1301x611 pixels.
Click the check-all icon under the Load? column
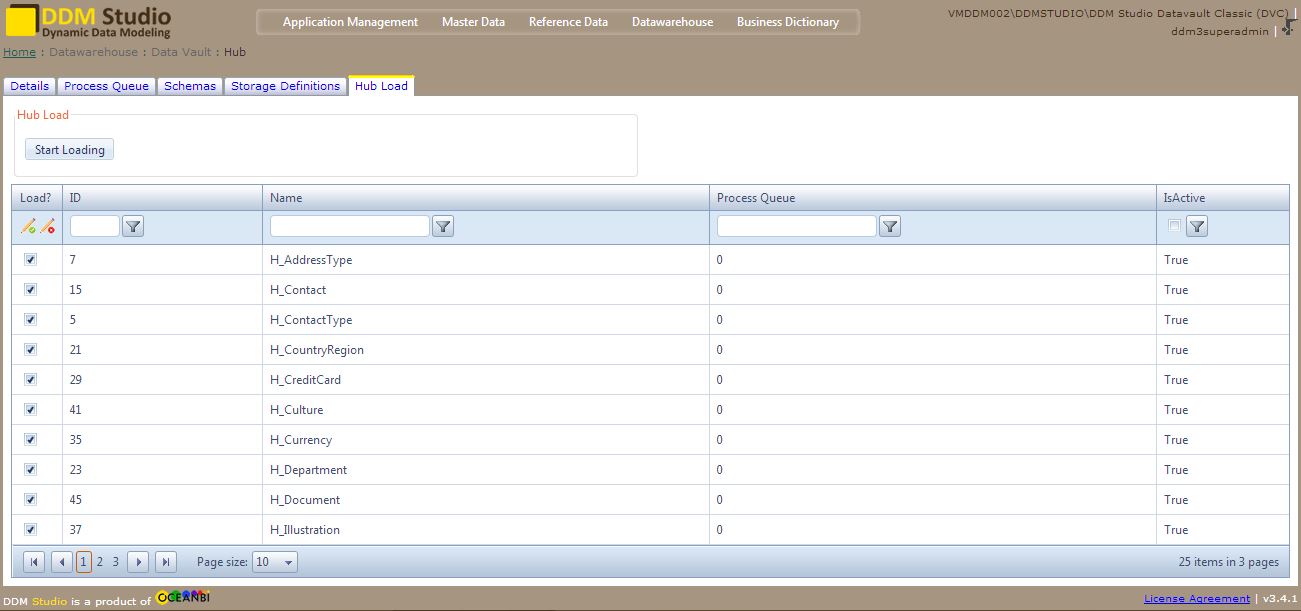click(28, 227)
